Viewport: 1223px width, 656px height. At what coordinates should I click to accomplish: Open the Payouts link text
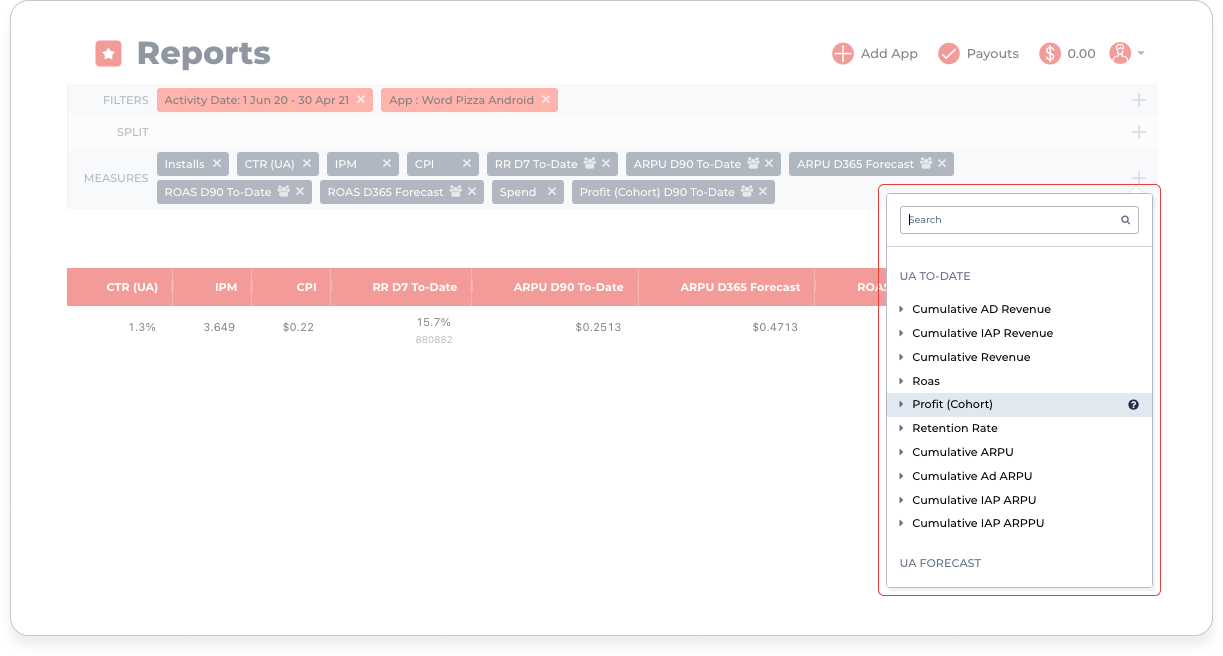[x=993, y=54]
